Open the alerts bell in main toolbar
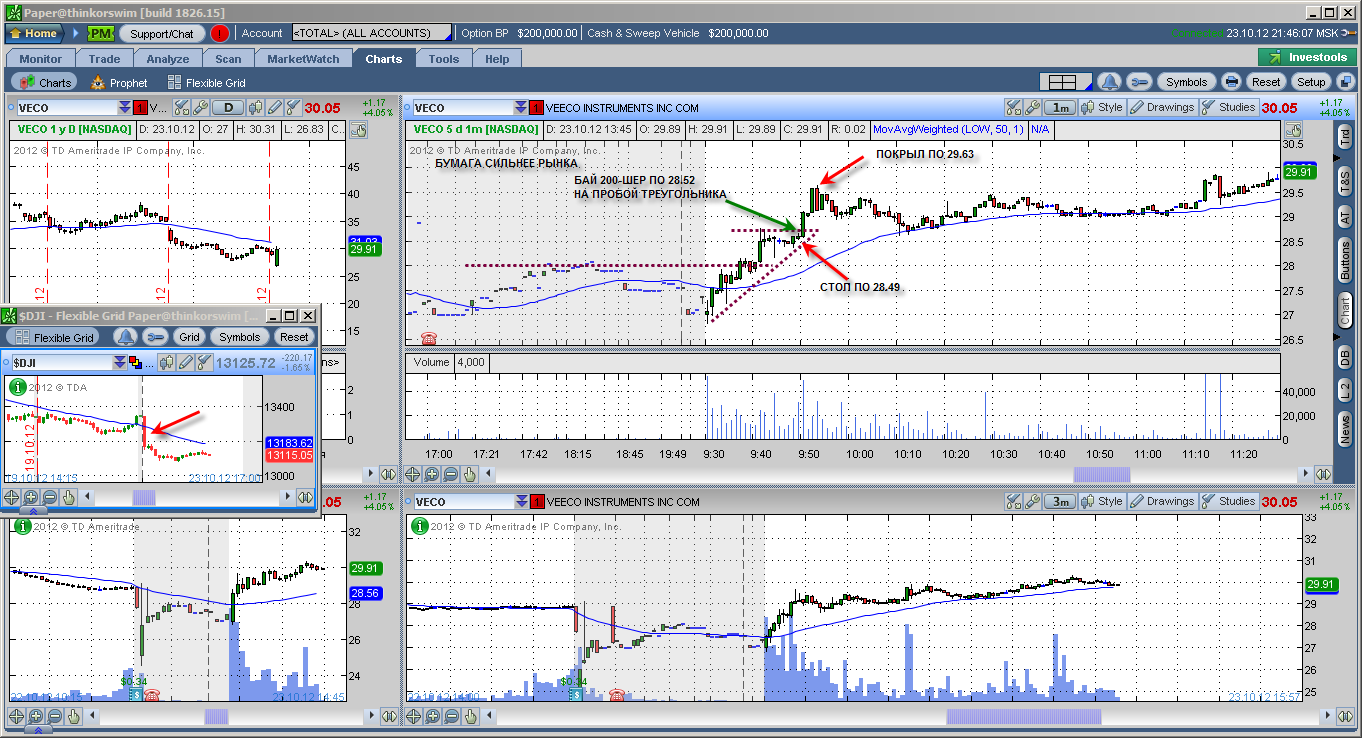 click(1109, 82)
